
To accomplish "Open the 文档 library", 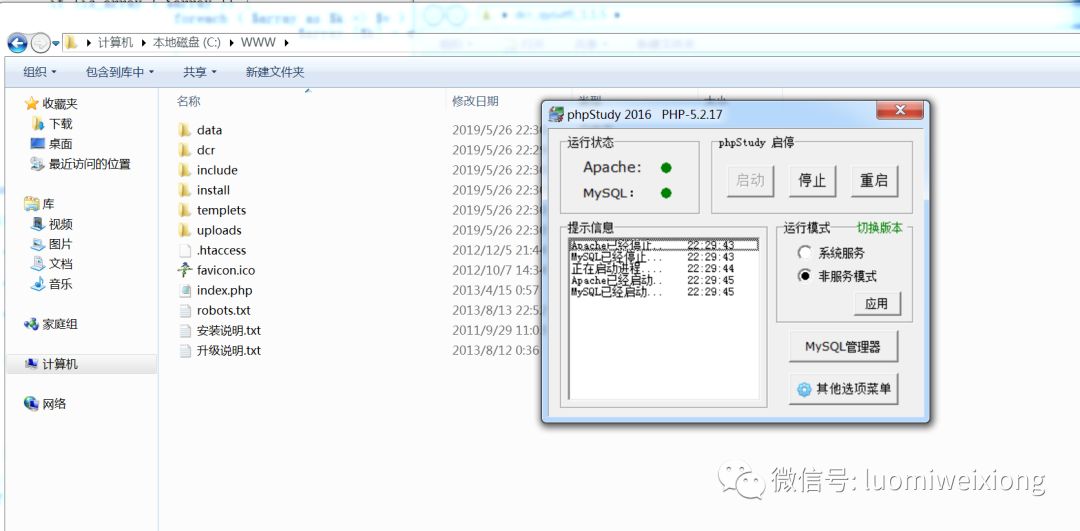I will tap(61, 264).
